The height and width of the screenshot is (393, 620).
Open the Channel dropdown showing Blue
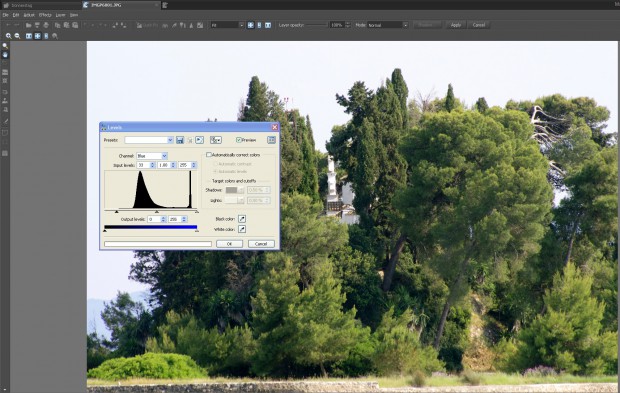pyautogui.click(x=164, y=156)
